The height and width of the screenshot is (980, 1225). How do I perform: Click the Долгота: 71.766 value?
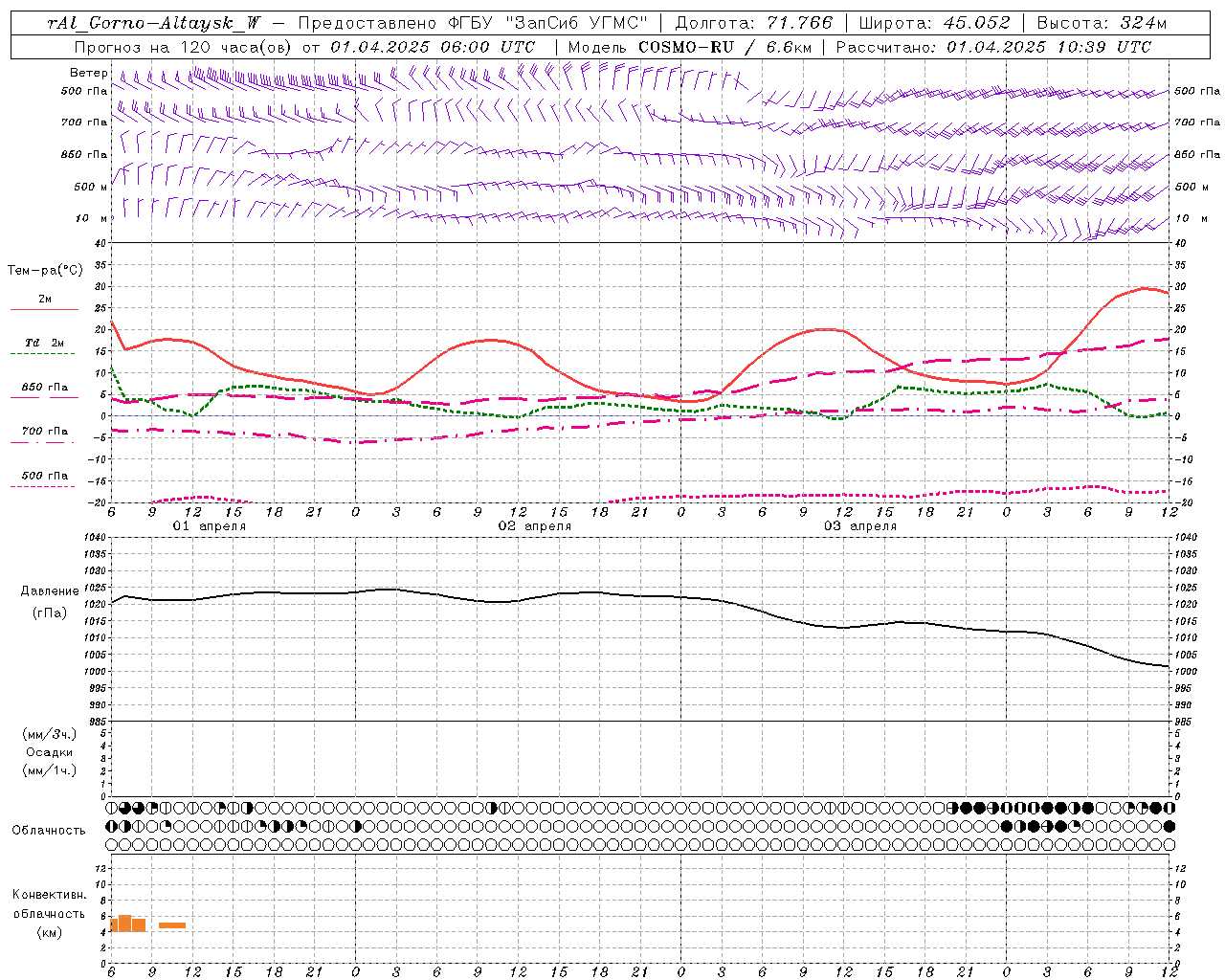(754, 23)
